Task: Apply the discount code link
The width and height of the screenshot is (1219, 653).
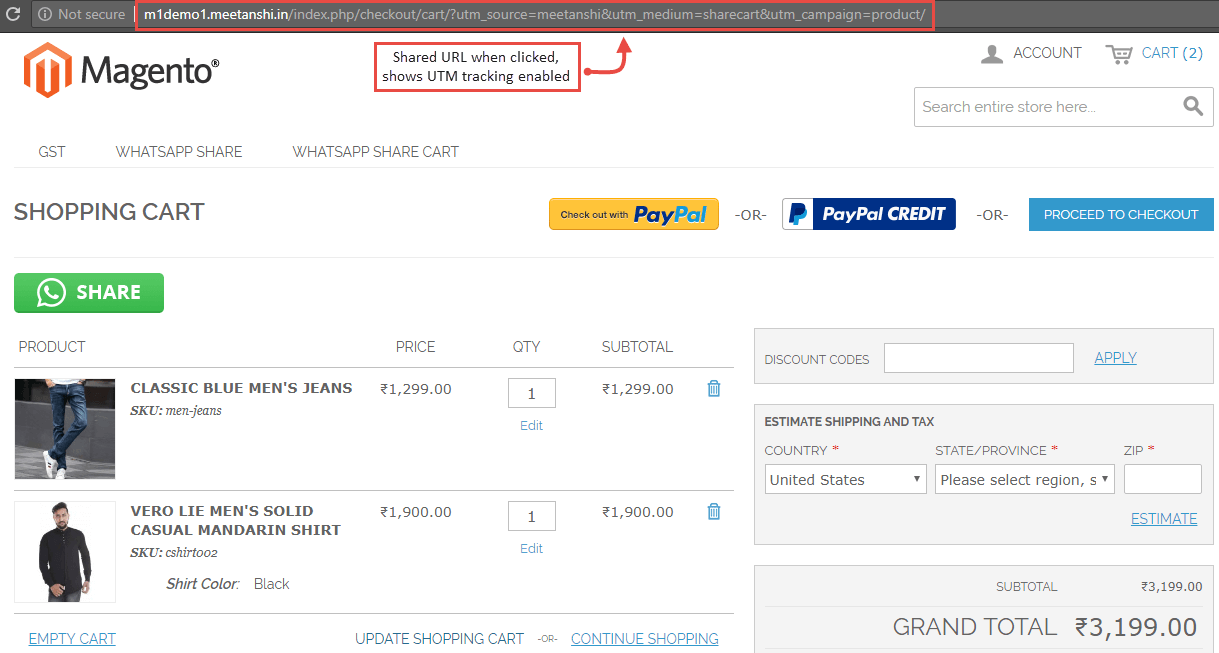Action: (x=1116, y=358)
